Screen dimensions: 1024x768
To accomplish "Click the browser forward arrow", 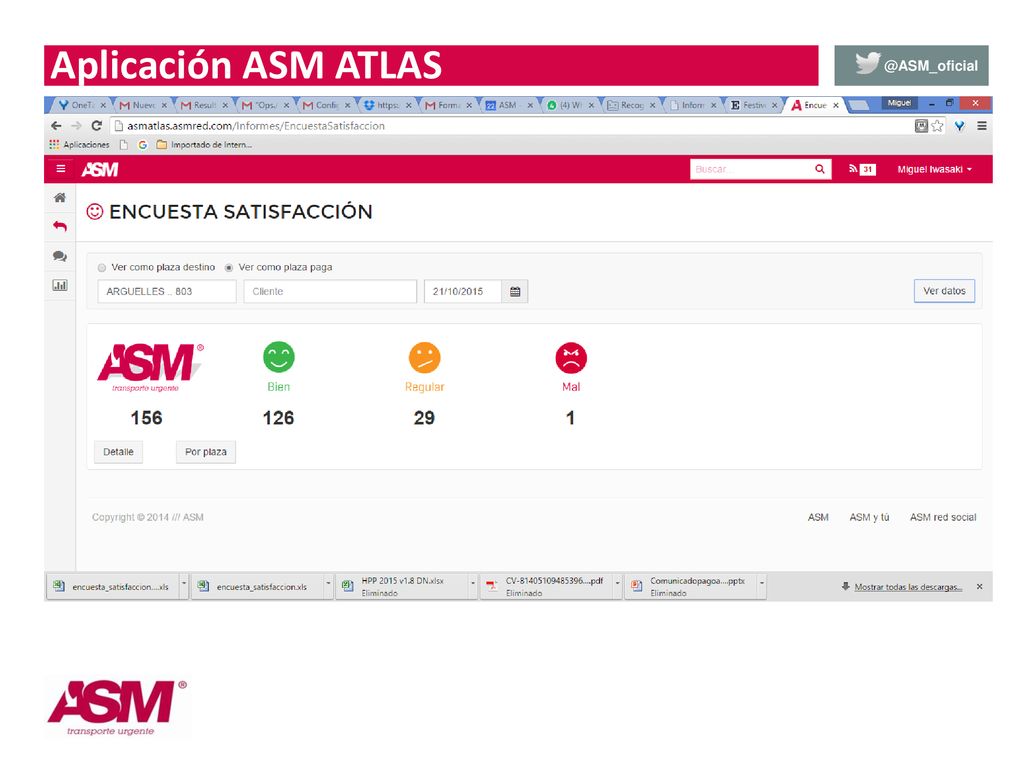I will [x=76, y=125].
